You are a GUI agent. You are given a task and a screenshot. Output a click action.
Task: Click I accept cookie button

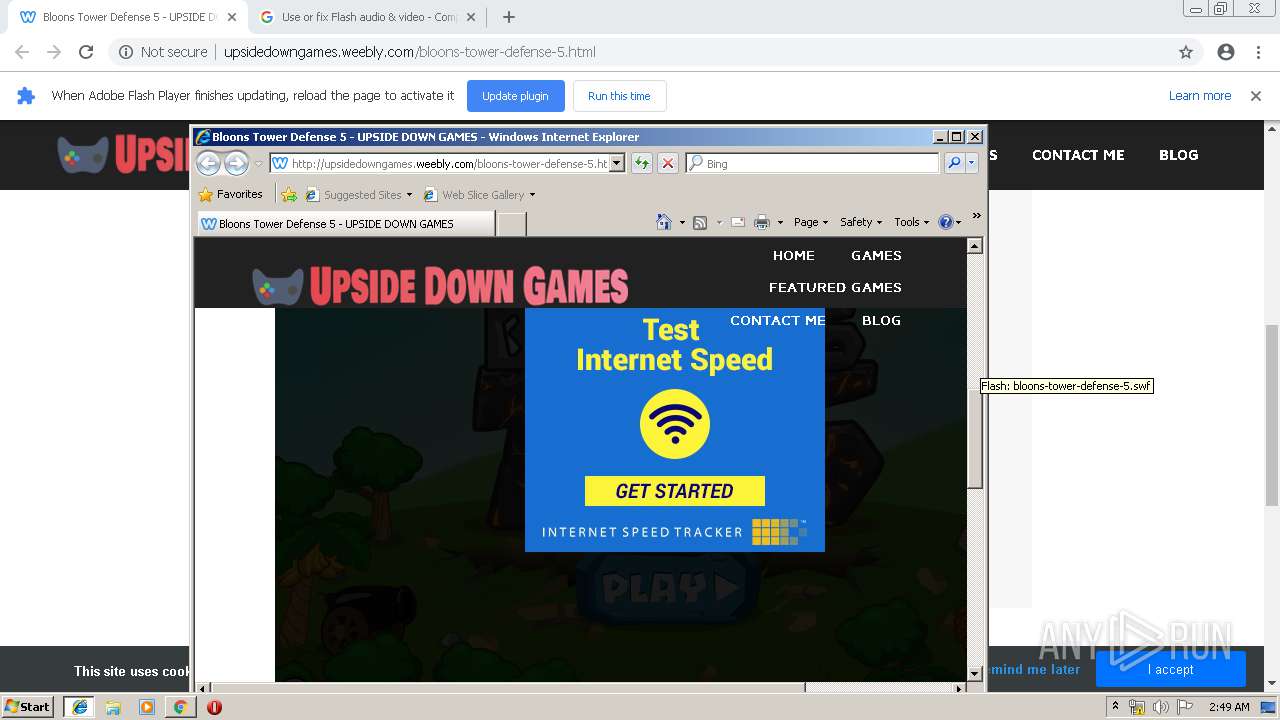pyautogui.click(x=1170, y=669)
